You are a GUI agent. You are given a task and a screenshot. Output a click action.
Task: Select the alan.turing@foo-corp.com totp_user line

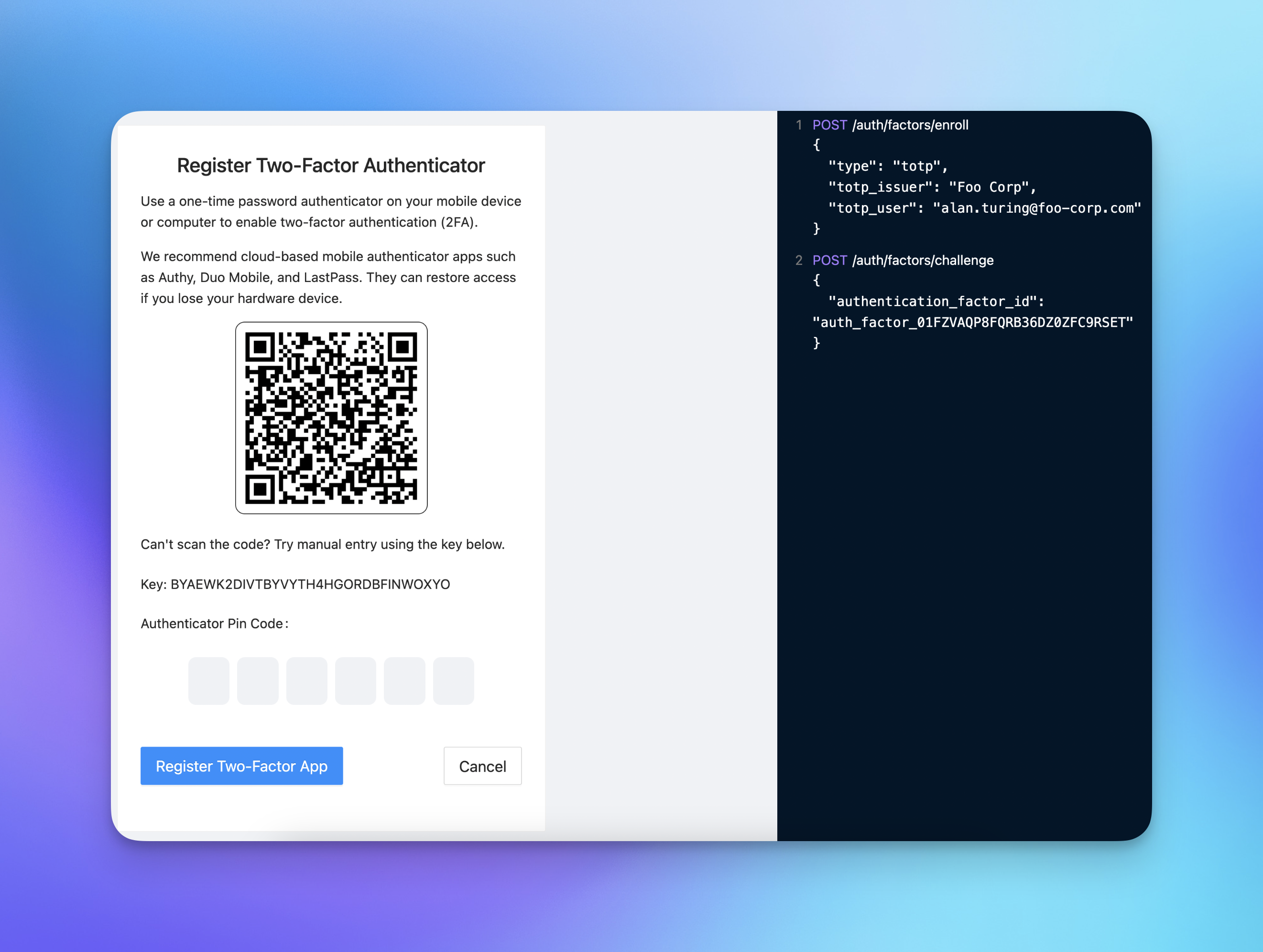coord(984,208)
